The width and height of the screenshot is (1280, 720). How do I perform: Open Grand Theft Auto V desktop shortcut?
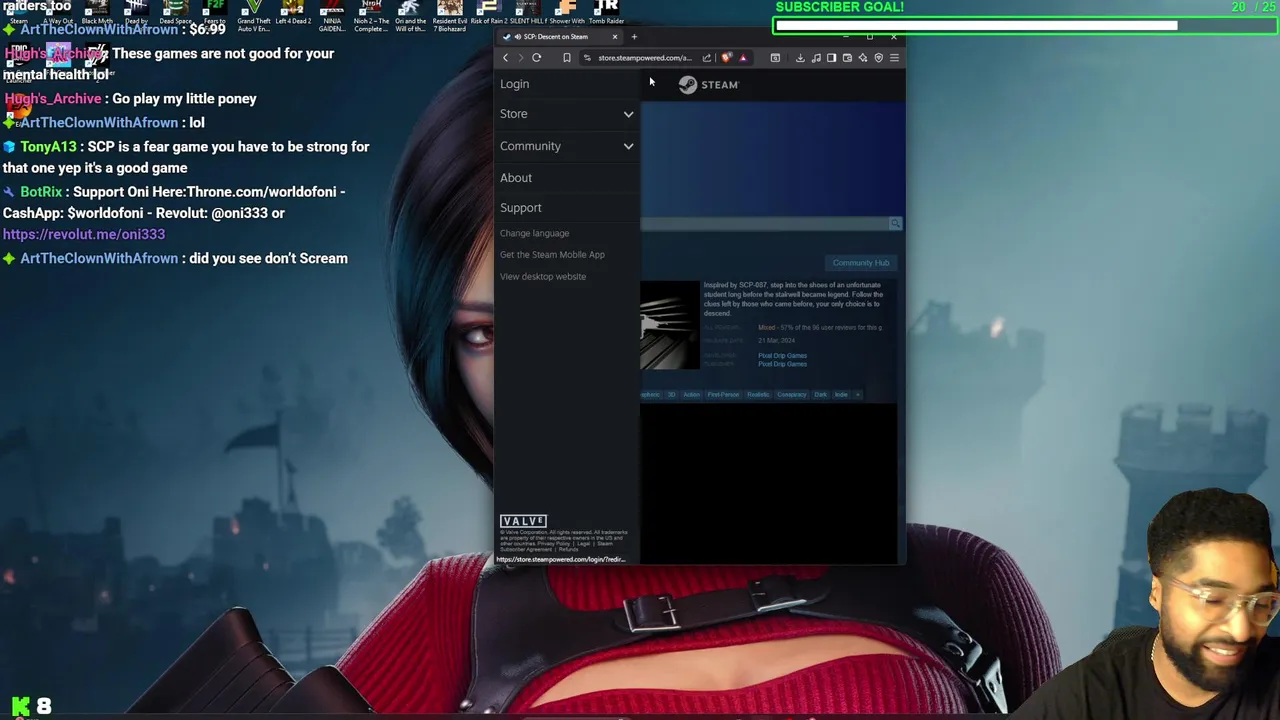[254, 16]
